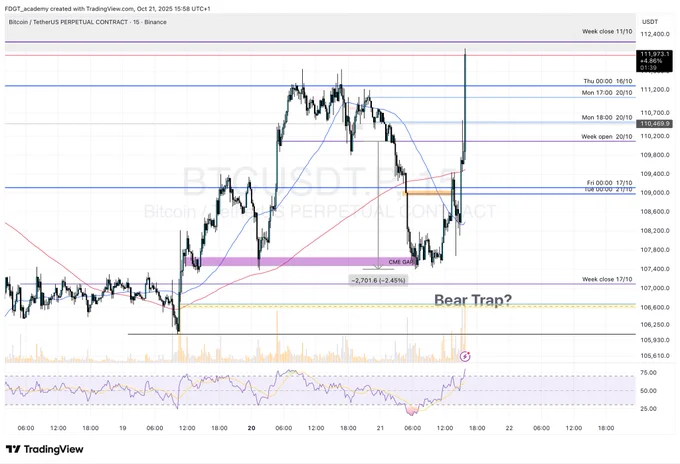Click 112,400.0 on the price axis

click(655, 34)
